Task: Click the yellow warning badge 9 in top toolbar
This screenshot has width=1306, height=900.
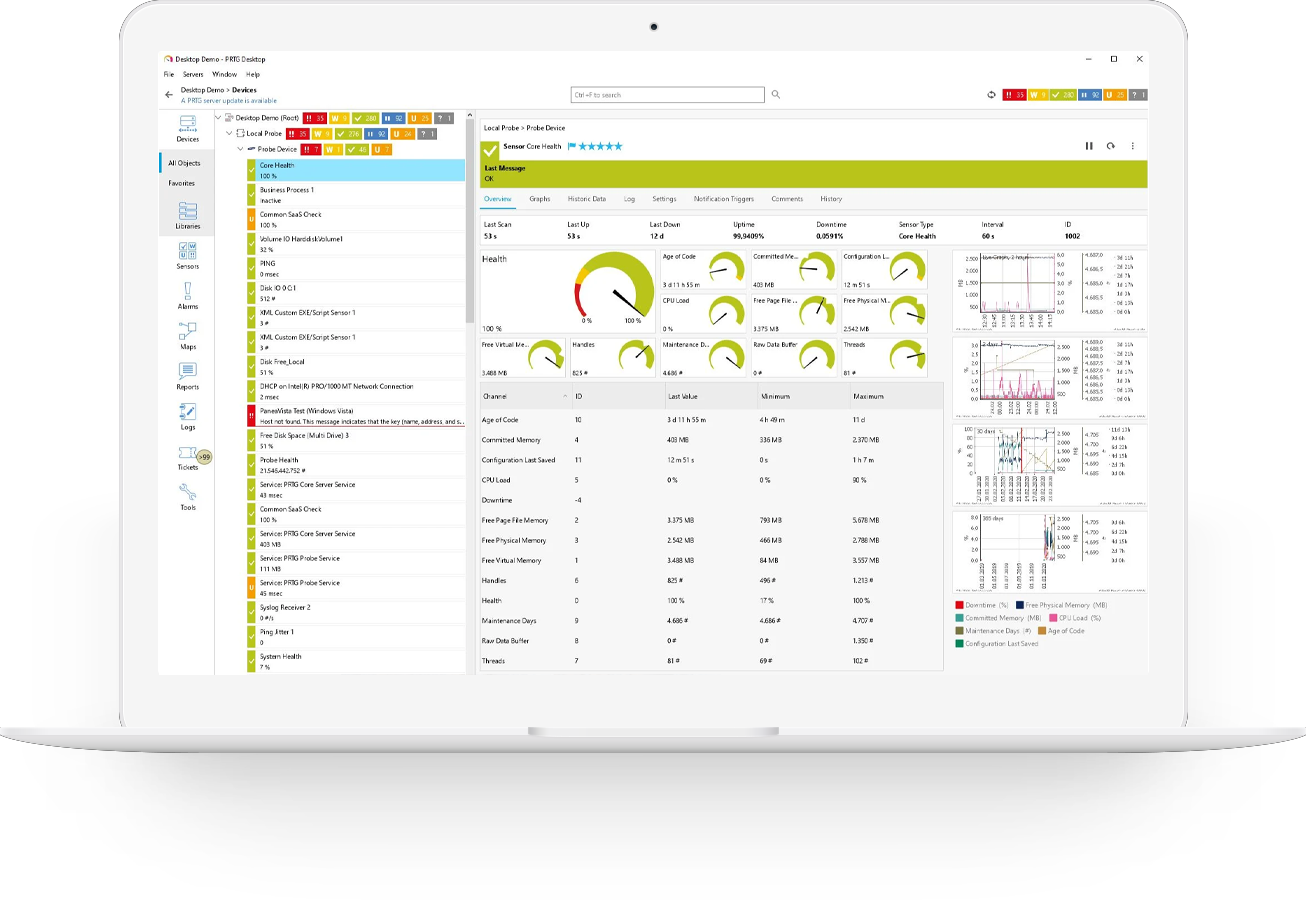Action: (1038, 94)
